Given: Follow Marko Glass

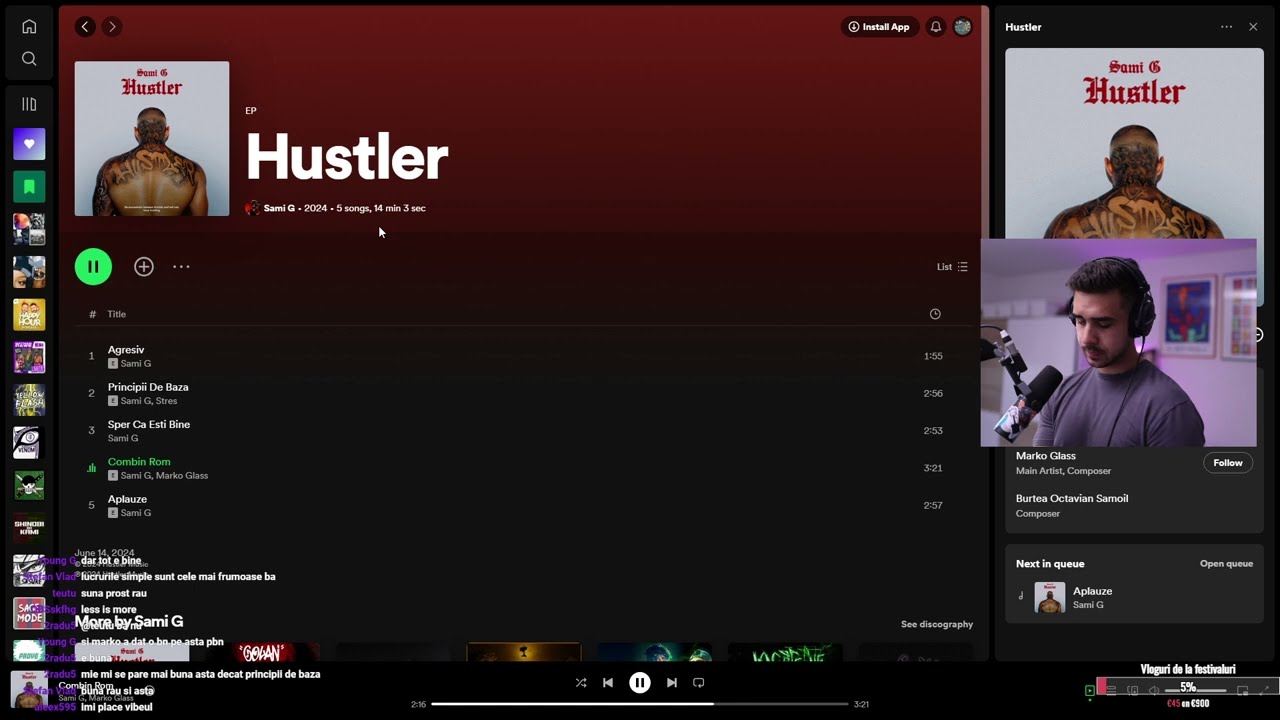Looking at the screenshot, I should point(1228,463).
